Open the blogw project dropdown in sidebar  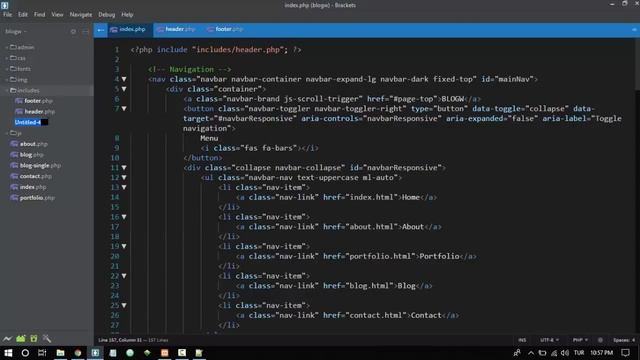pyautogui.click(x=16, y=31)
